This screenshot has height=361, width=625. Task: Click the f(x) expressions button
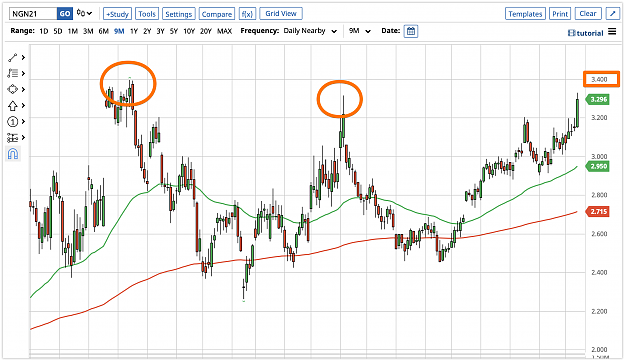pos(247,14)
